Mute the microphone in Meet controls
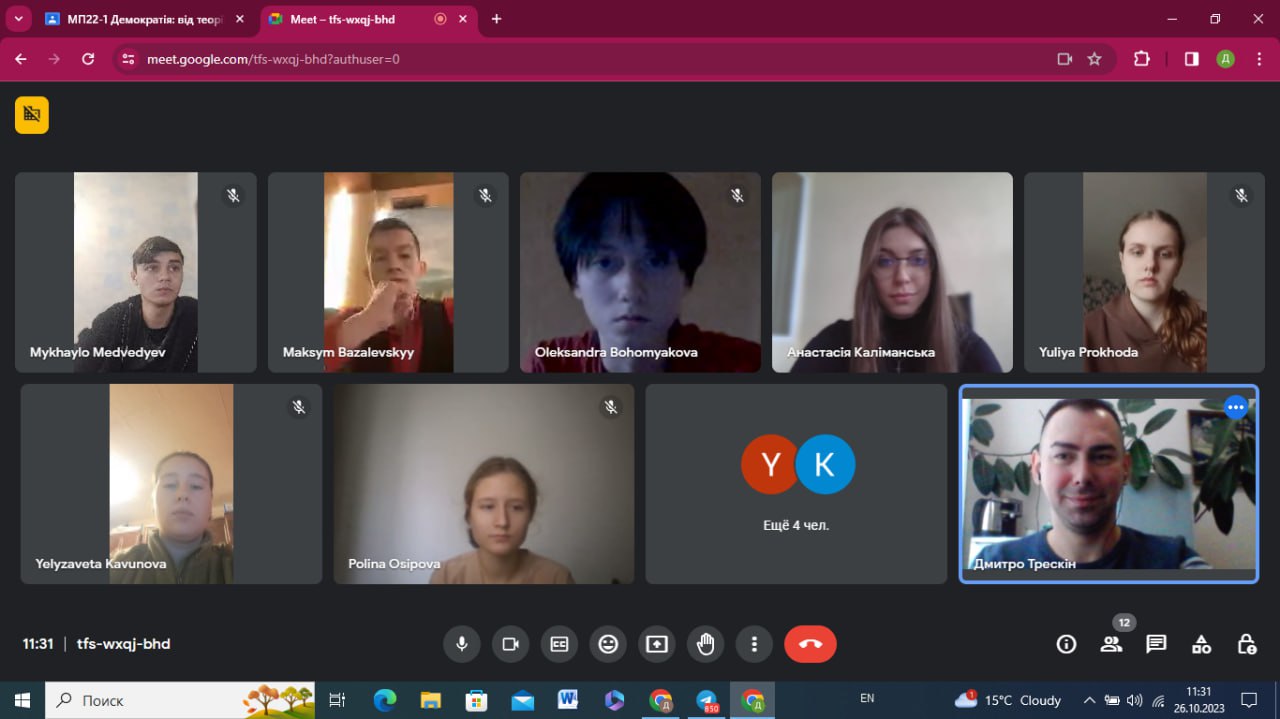This screenshot has height=719, width=1280. (x=462, y=644)
